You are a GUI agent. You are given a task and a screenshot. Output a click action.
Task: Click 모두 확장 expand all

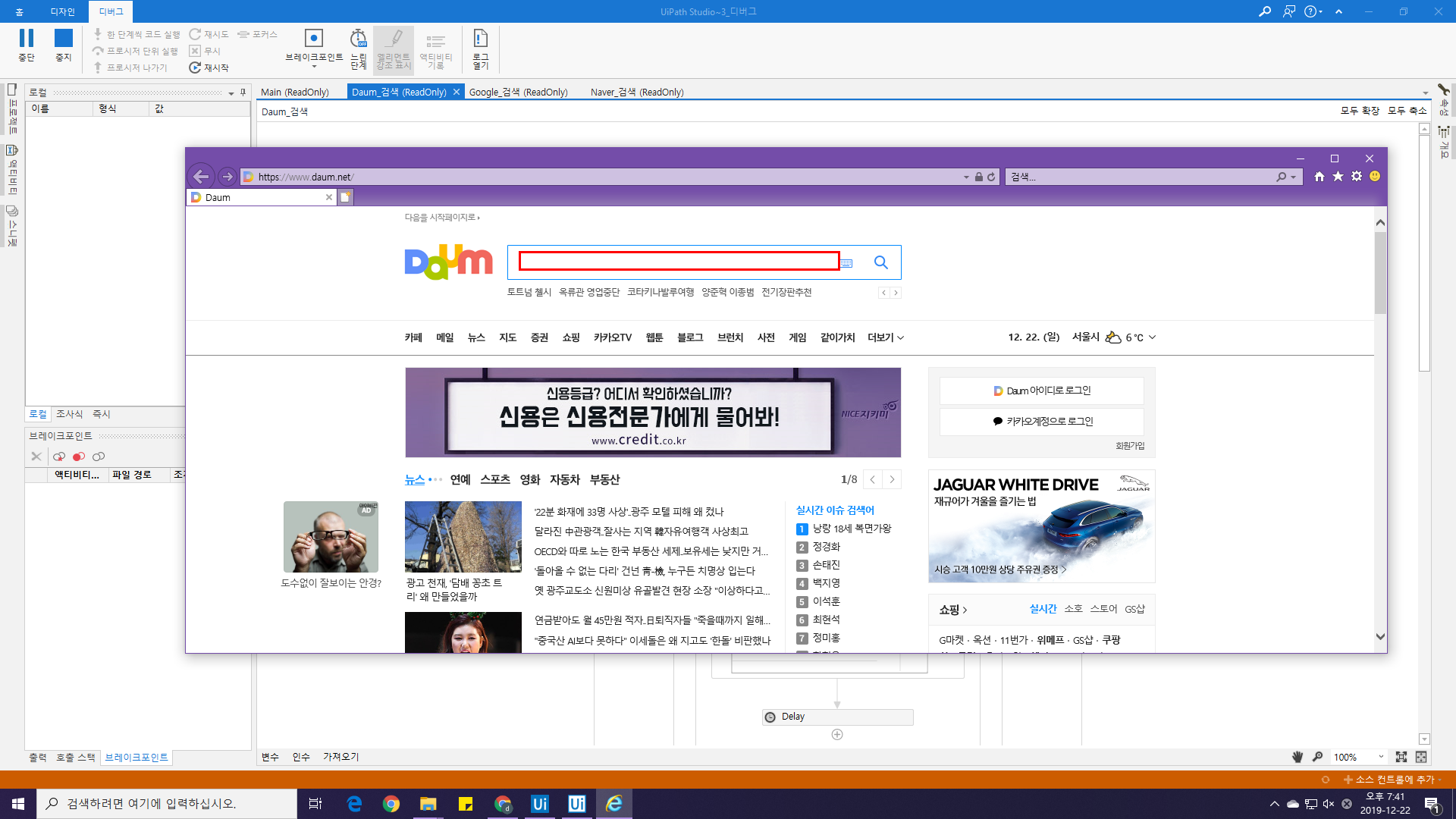[1360, 111]
